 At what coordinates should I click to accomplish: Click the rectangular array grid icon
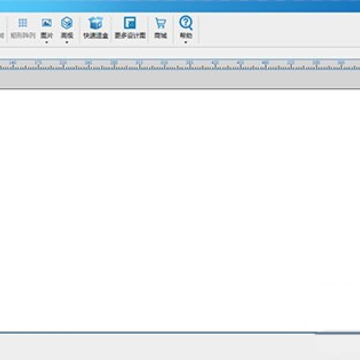(23, 23)
